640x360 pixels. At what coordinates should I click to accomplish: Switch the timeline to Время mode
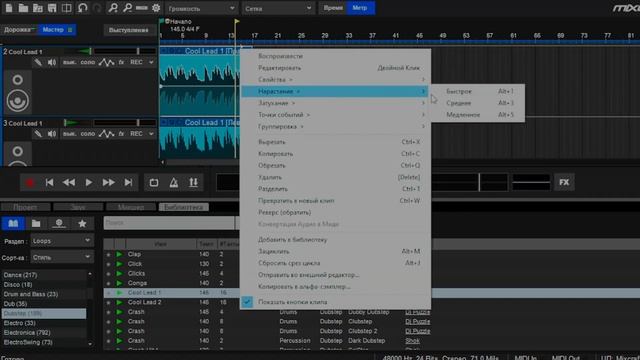pyautogui.click(x=333, y=8)
